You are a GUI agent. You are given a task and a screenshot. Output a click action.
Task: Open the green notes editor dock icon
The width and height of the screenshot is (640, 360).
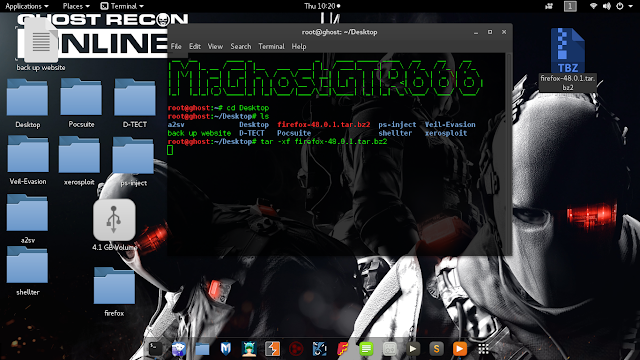(366, 349)
